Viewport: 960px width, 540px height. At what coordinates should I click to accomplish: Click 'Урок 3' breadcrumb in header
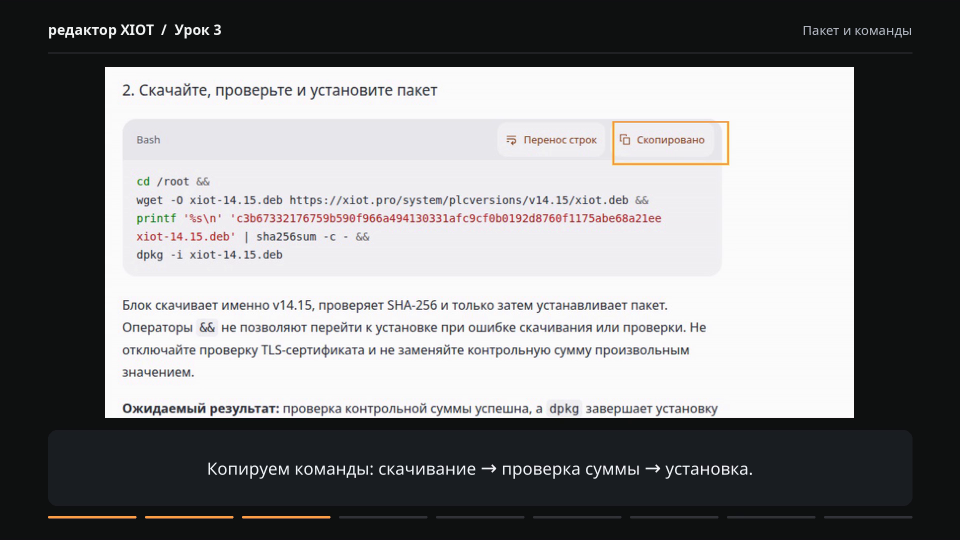point(198,30)
